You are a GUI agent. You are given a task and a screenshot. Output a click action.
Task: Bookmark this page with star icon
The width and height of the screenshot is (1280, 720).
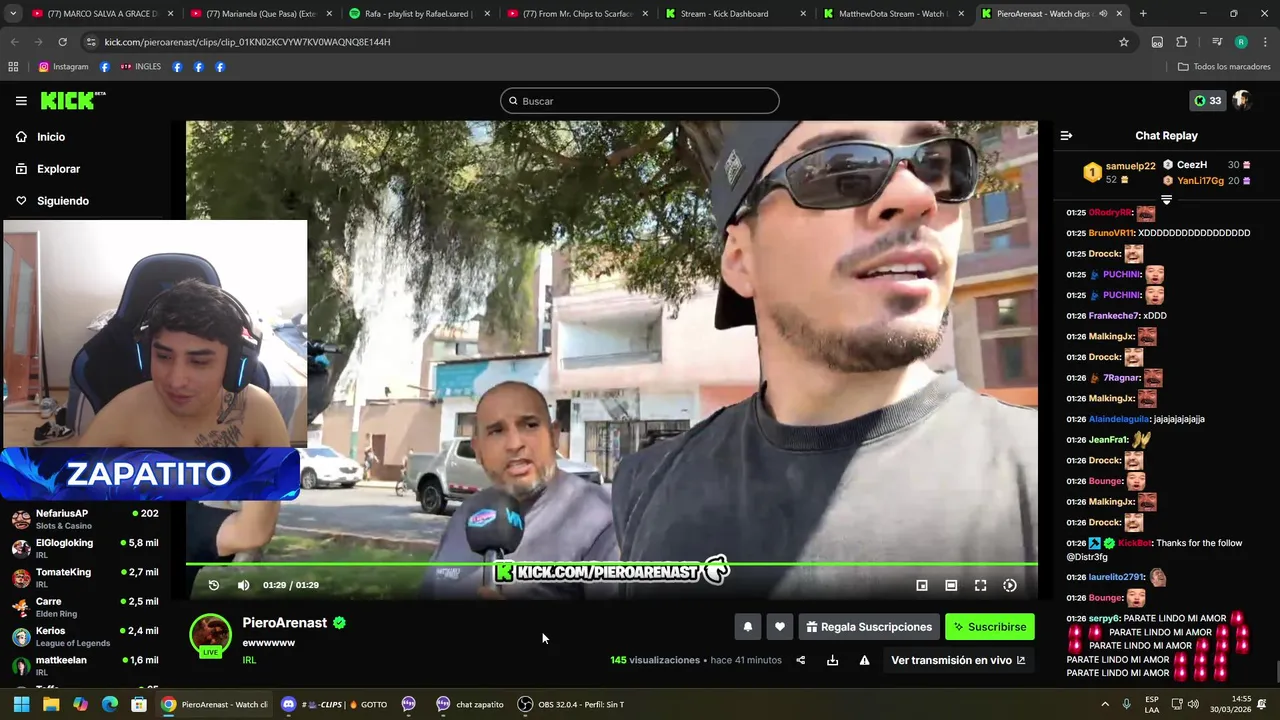1124,42
